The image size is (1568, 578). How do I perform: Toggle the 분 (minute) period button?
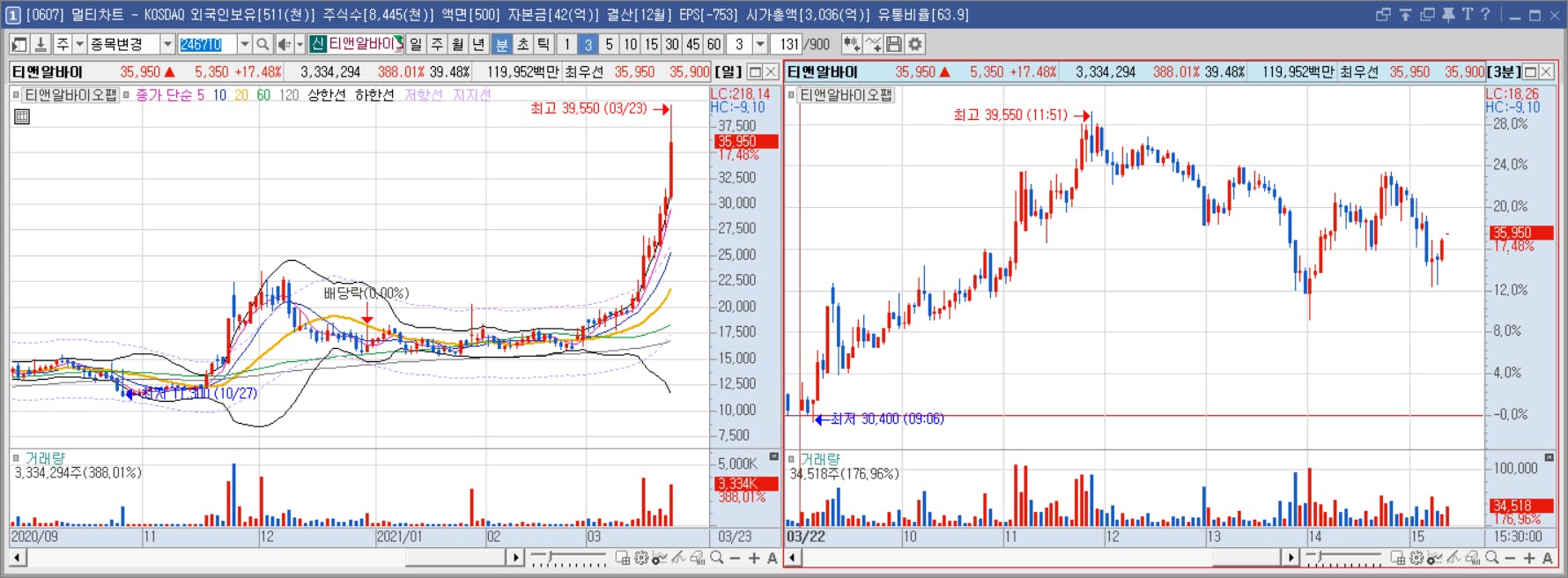(x=501, y=44)
